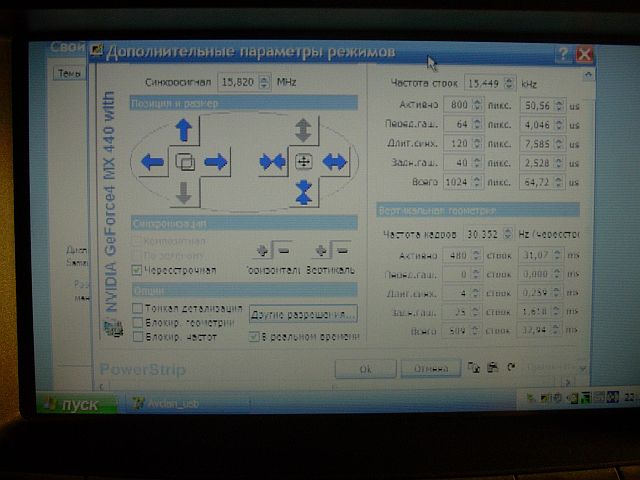
Task: Click the Синхросигнал MHz spinner arrows
Action: pyautogui.click(x=264, y=82)
